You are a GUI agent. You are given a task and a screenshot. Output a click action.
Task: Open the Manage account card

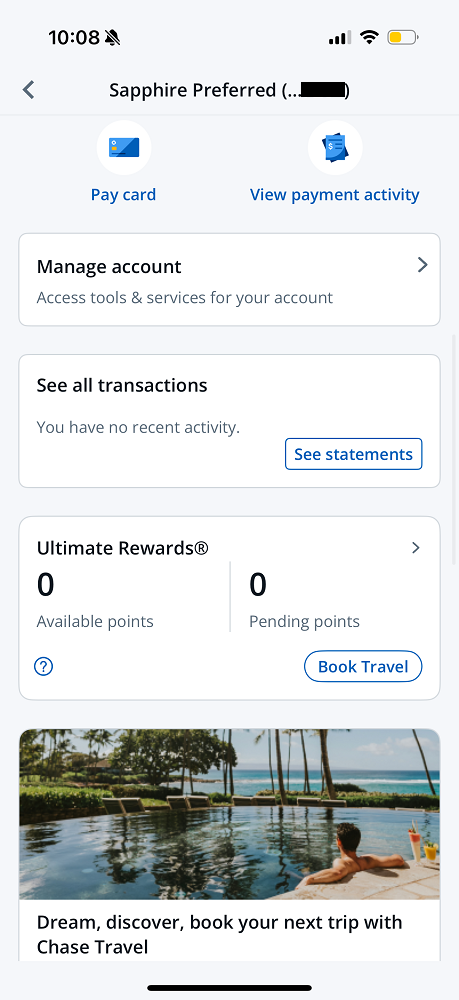point(230,280)
